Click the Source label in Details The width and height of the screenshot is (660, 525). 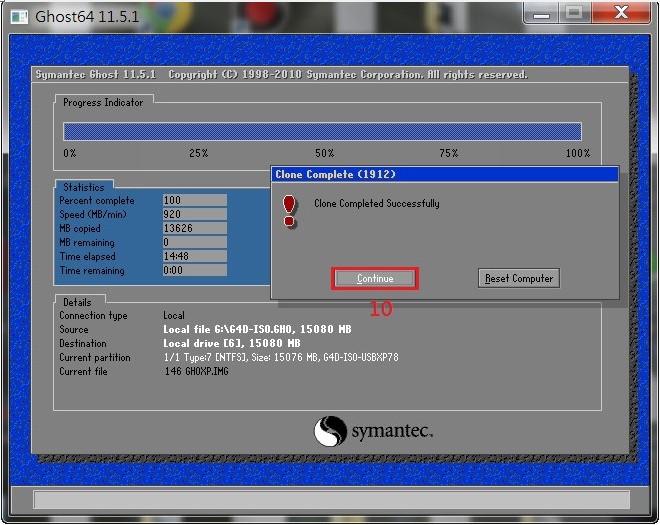point(74,329)
